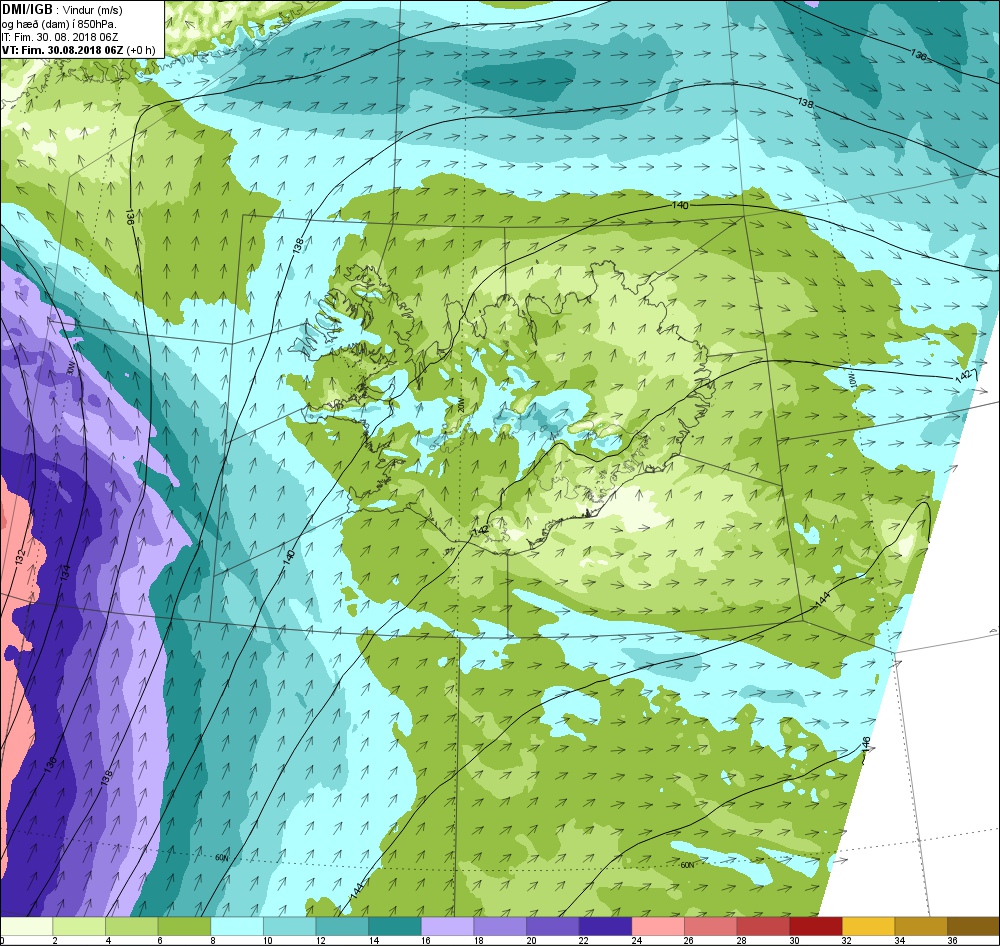This screenshot has height=946, width=1000.
Task: Select the dark red 30–32 m/s legend swatch
Action: (x=816, y=926)
